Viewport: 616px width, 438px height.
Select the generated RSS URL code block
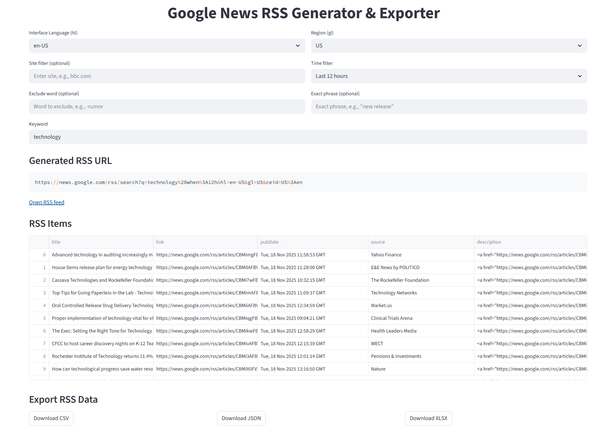[x=307, y=182]
